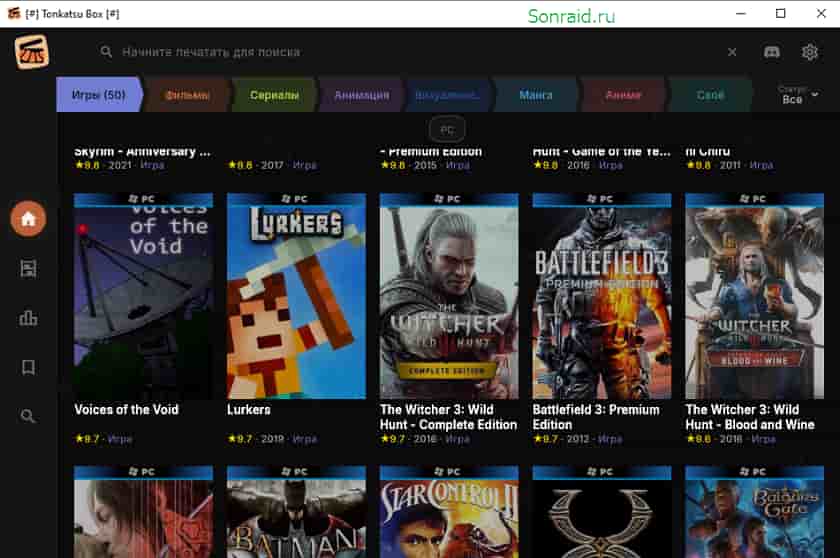Click 'Battlefield 3: Premium Edition' title
Viewport: 840px width, 558px height.
pyautogui.click(x=596, y=417)
